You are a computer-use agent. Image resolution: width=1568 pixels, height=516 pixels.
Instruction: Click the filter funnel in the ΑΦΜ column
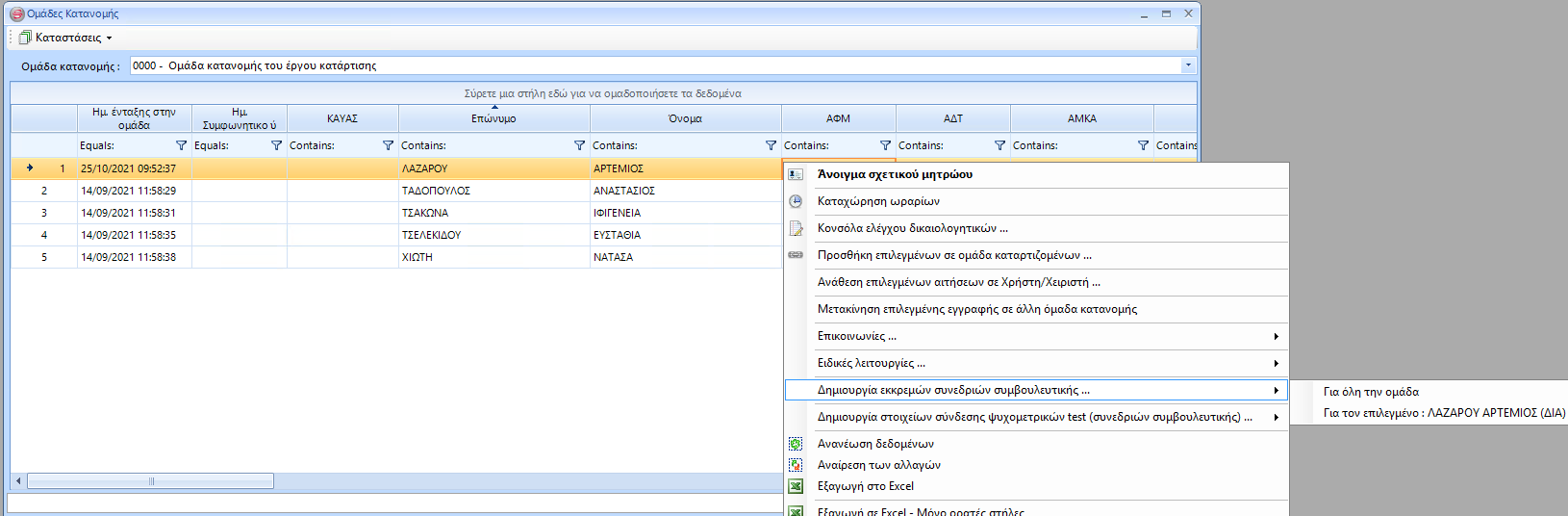click(885, 145)
